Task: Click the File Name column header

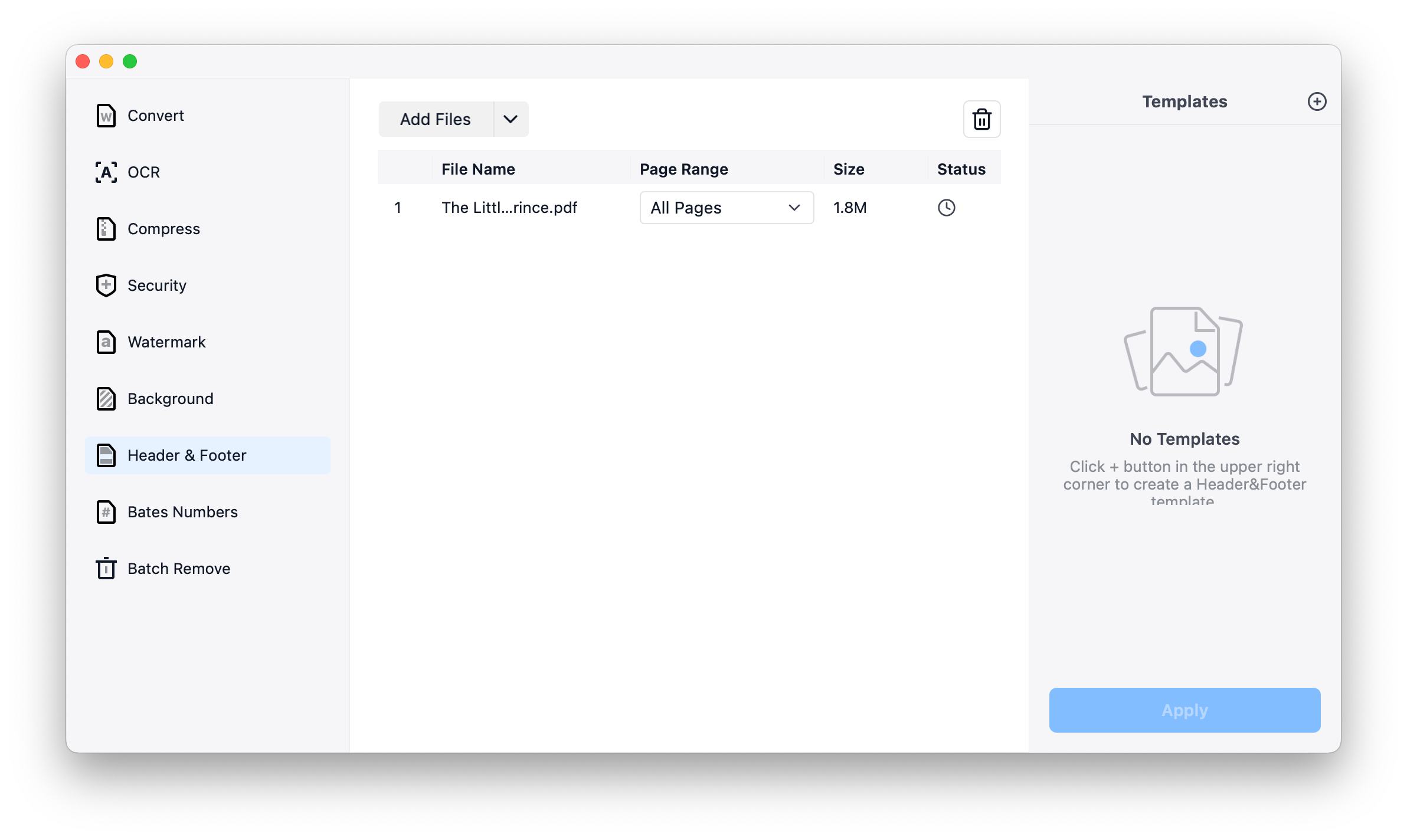Action: 478,169
